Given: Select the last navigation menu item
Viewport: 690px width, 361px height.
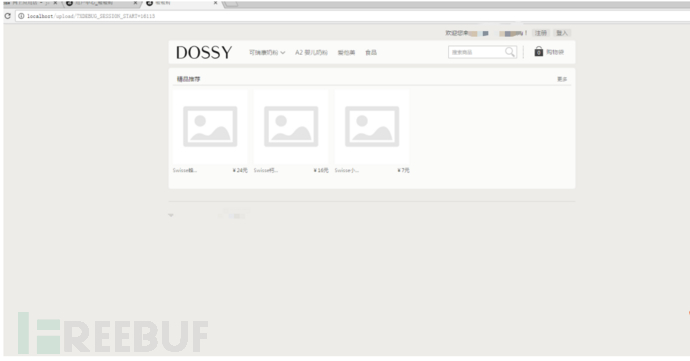Looking at the screenshot, I should click(371, 52).
